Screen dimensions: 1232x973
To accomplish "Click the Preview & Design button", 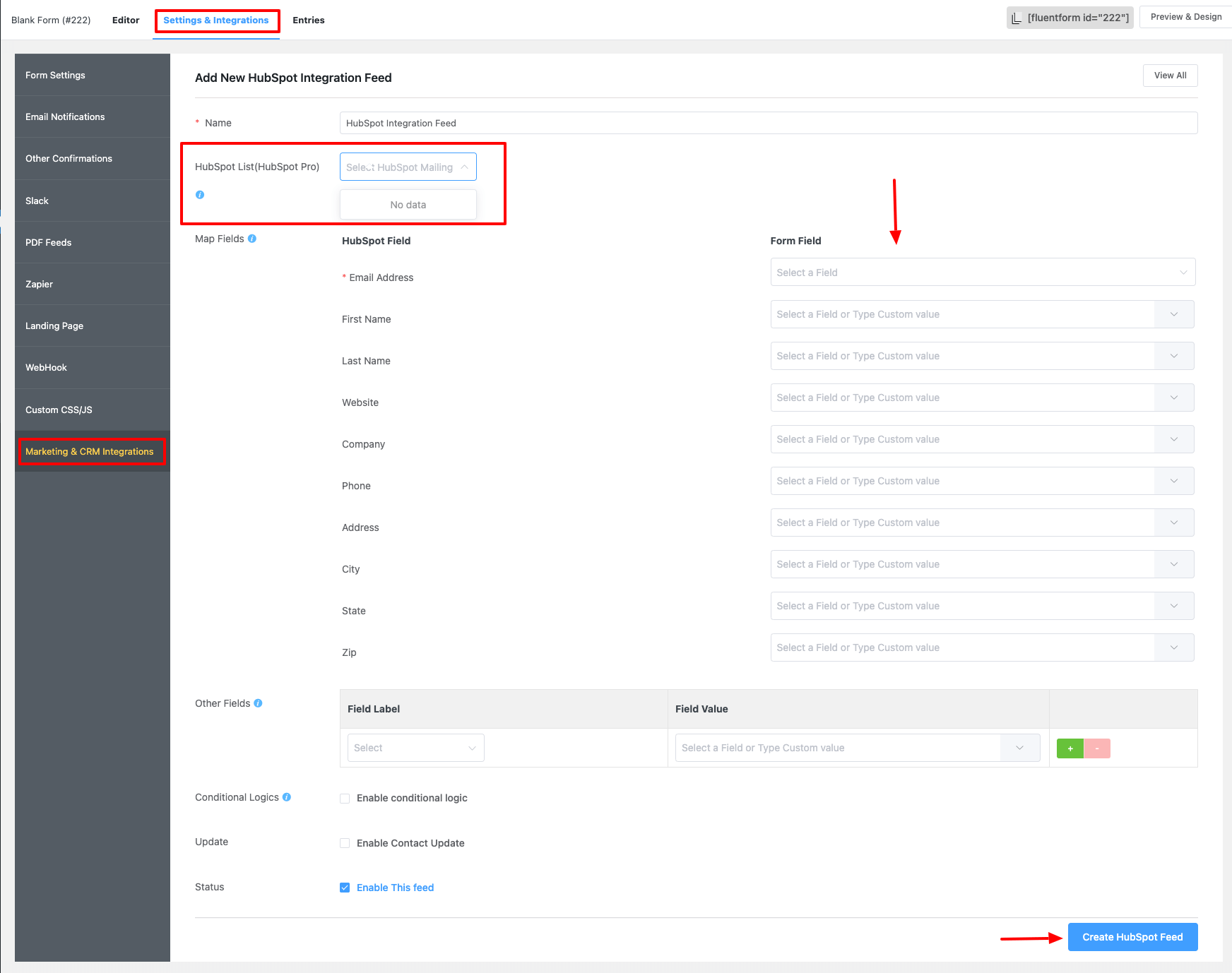I will [1185, 17].
